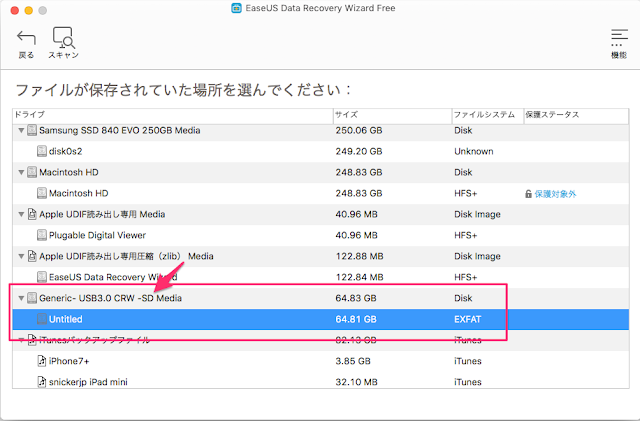The width and height of the screenshot is (640, 421).
Task: Click the 122.84 MB size value
Action: tap(360, 277)
